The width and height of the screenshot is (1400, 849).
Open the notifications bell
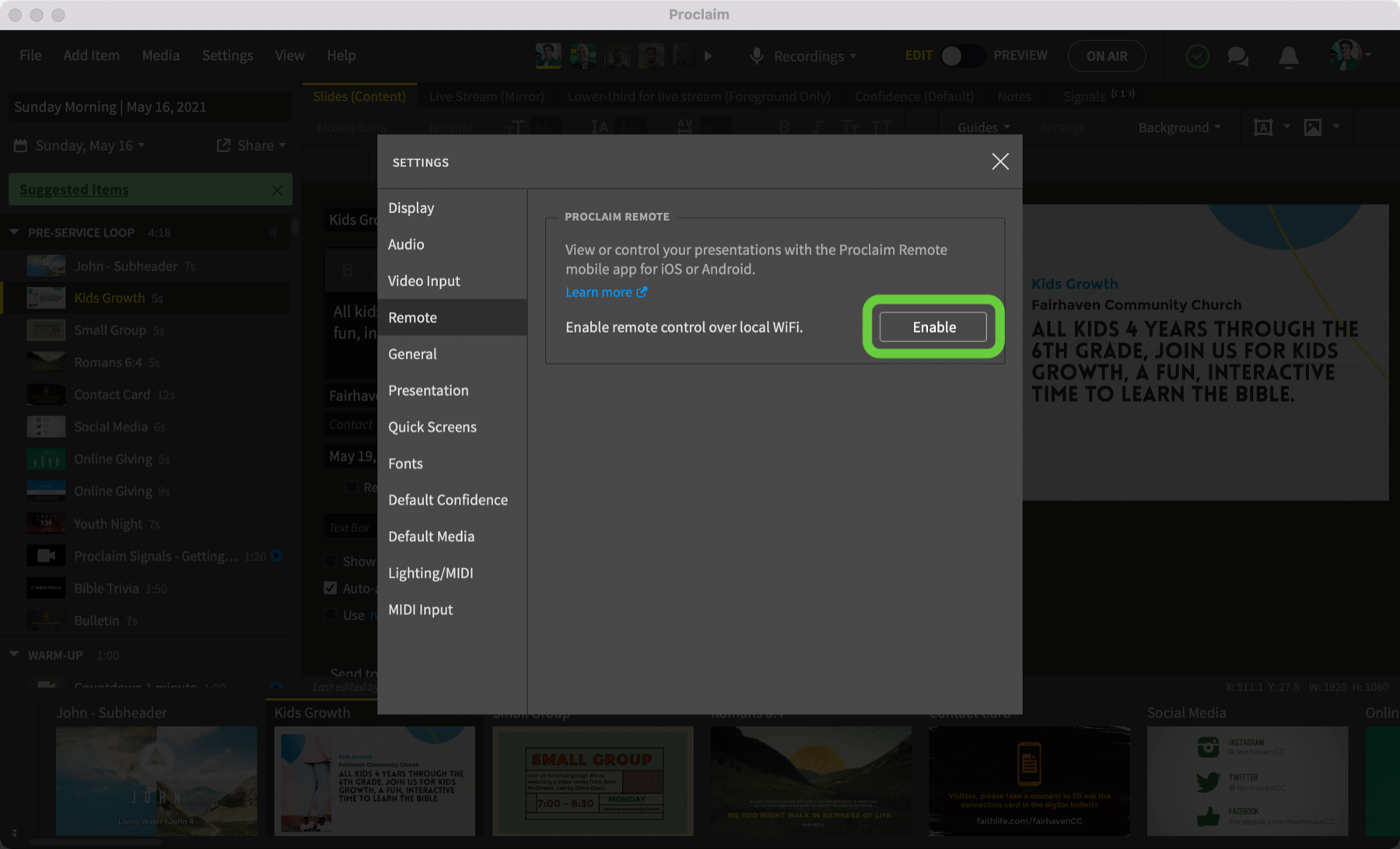tap(1289, 57)
